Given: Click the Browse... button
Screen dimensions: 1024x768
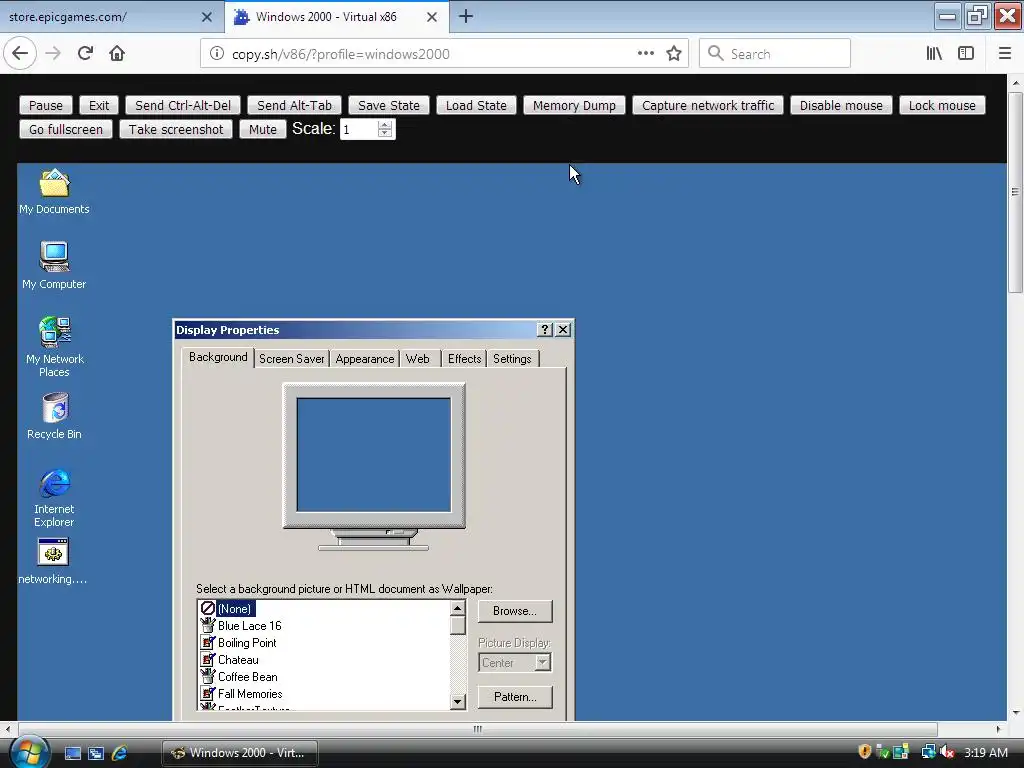Looking at the screenshot, I should point(515,611).
